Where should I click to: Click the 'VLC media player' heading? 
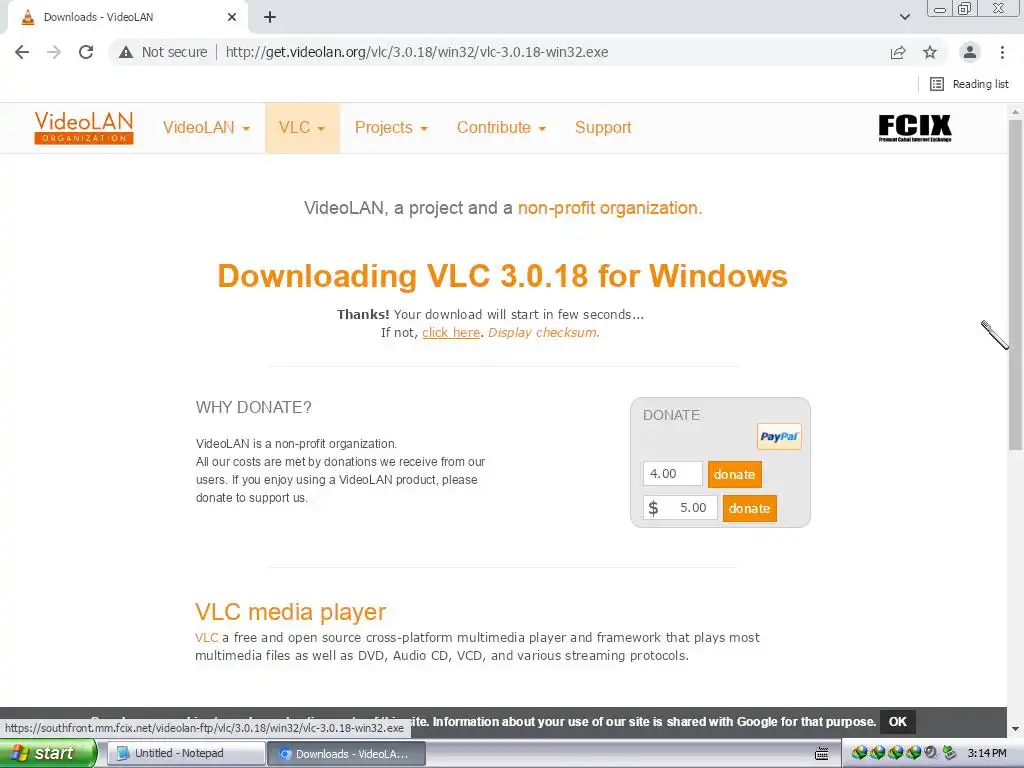coord(290,612)
